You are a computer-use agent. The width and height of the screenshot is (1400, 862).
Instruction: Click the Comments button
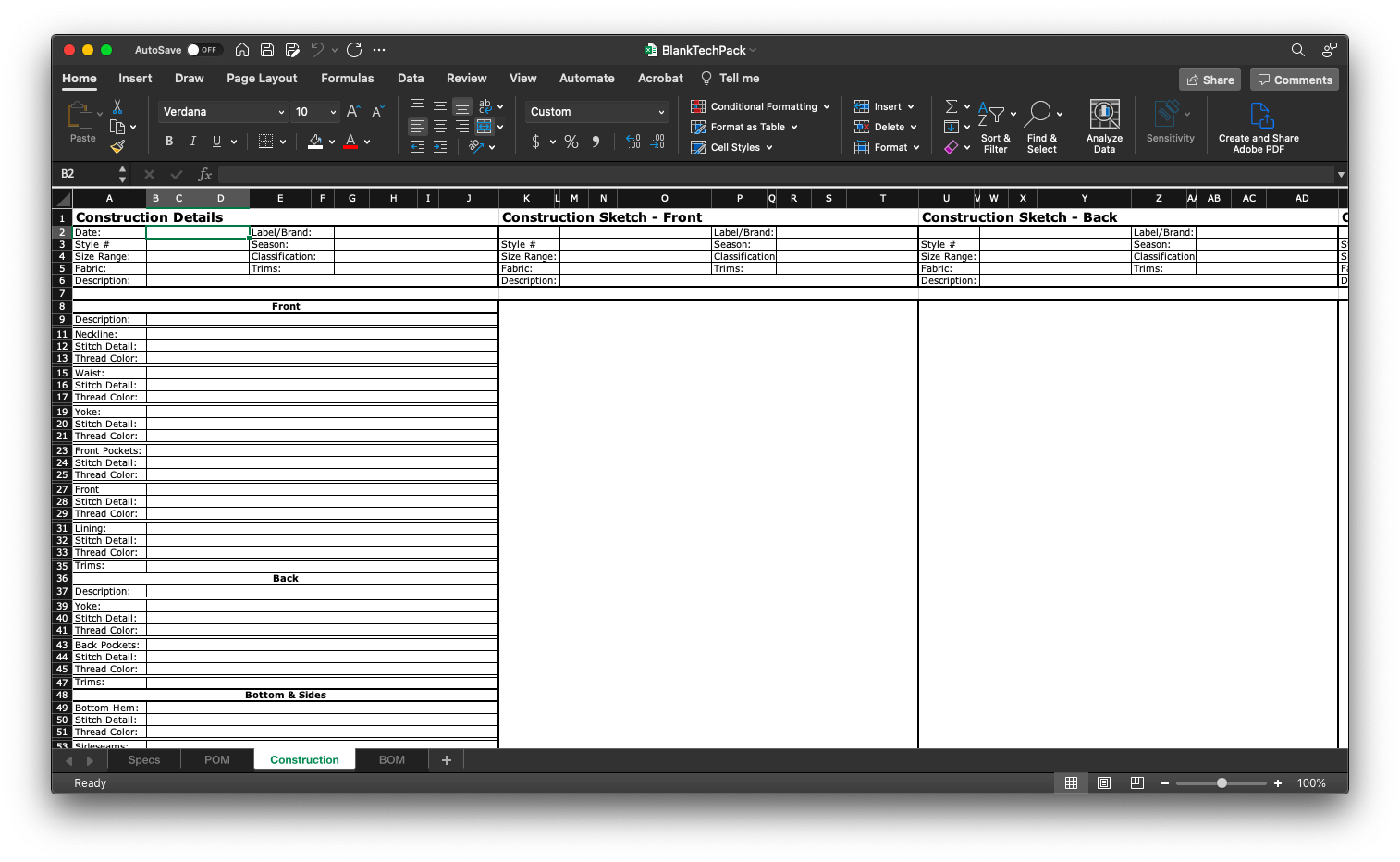pos(1295,80)
